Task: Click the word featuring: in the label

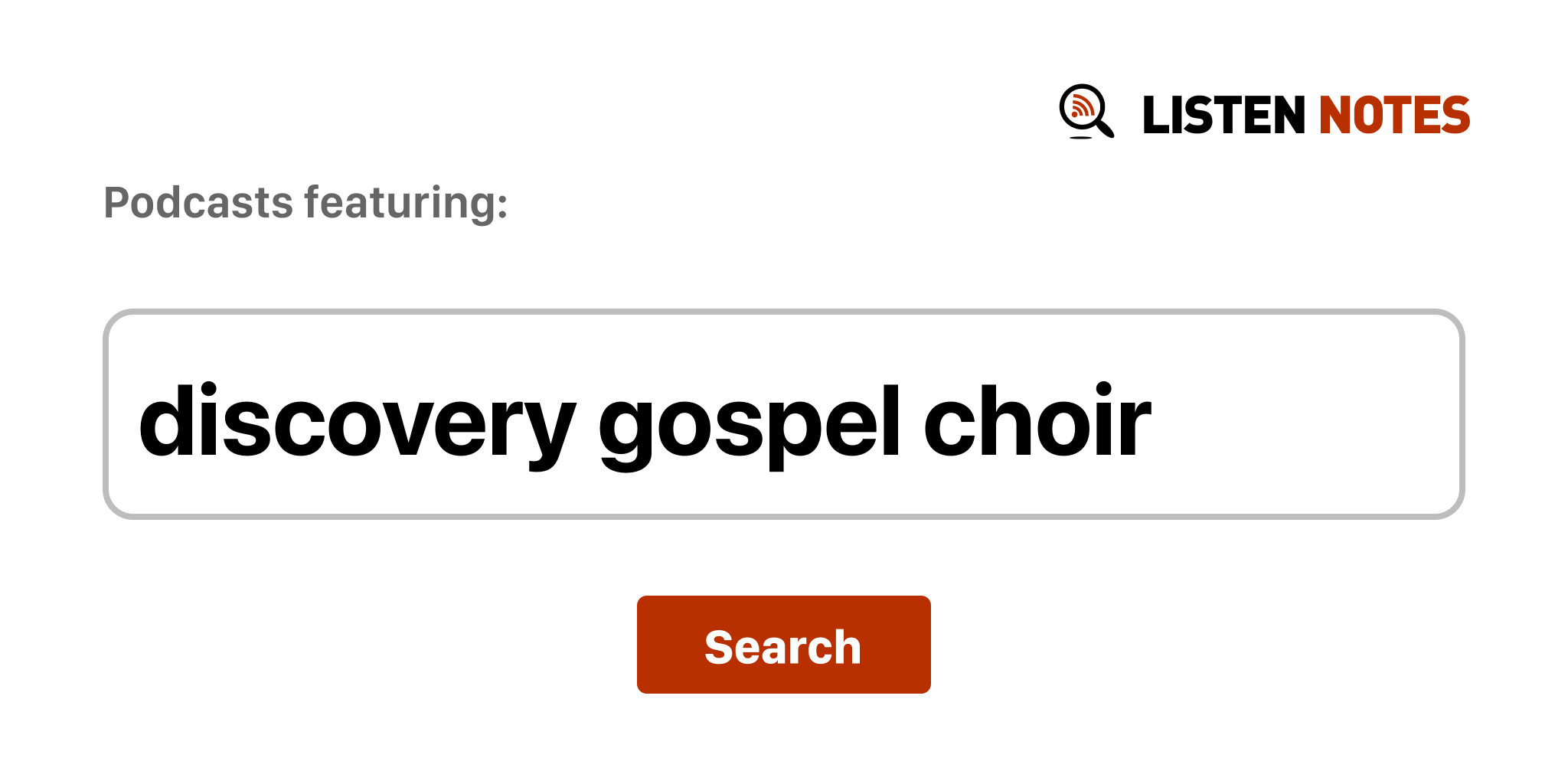Action: coord(406,203)
